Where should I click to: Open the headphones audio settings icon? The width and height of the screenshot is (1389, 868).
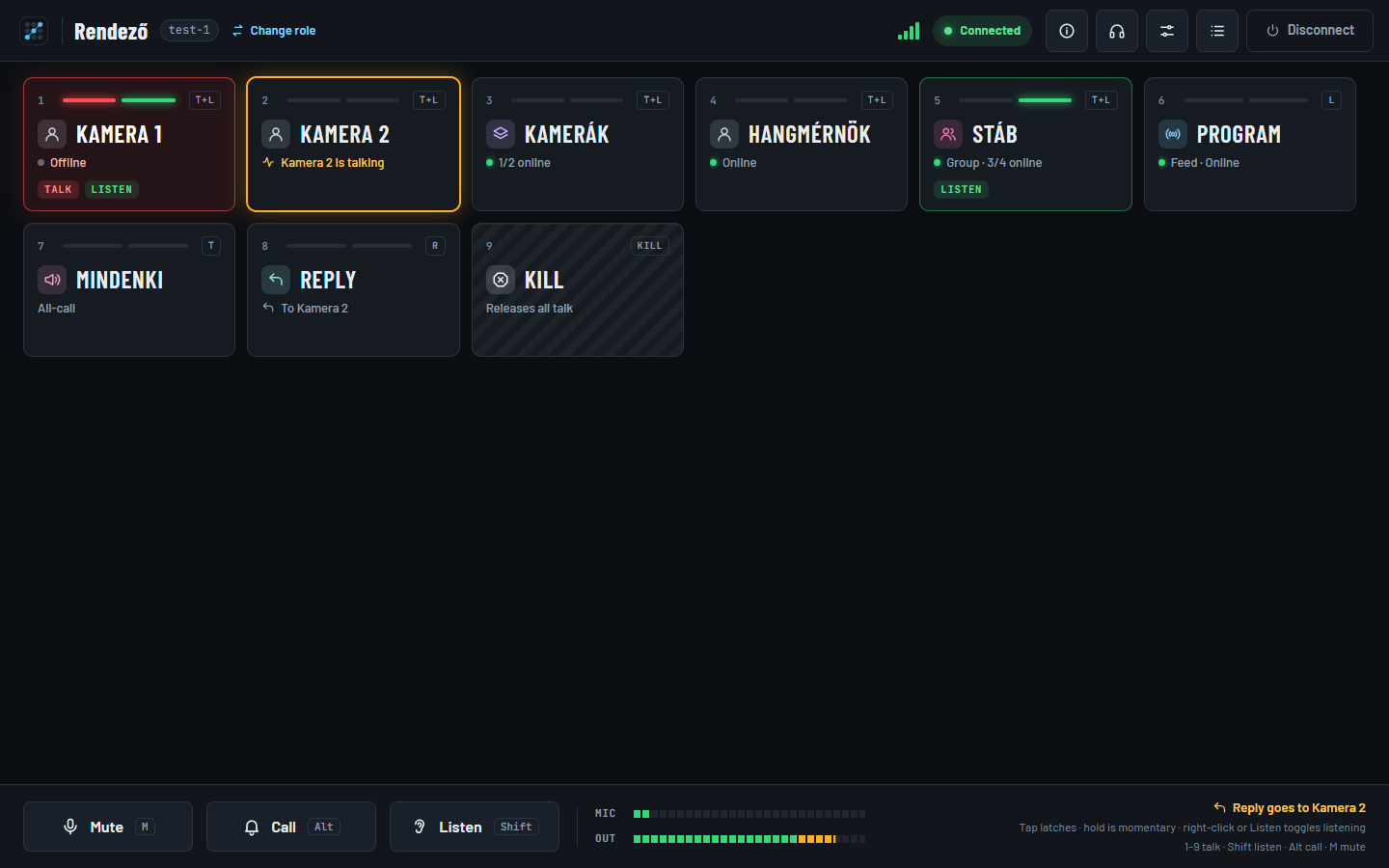coord(1117,31)
